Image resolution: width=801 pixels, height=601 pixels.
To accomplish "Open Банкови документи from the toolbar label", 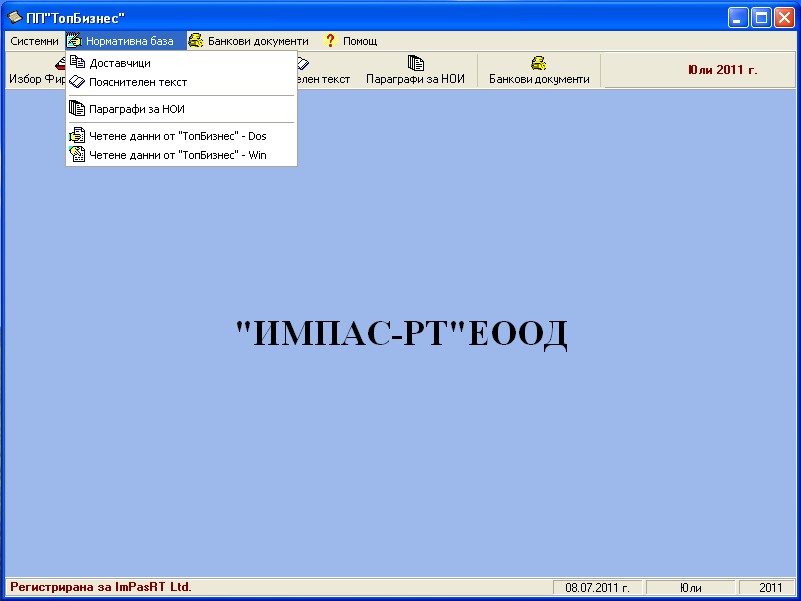I will point(539,79).
